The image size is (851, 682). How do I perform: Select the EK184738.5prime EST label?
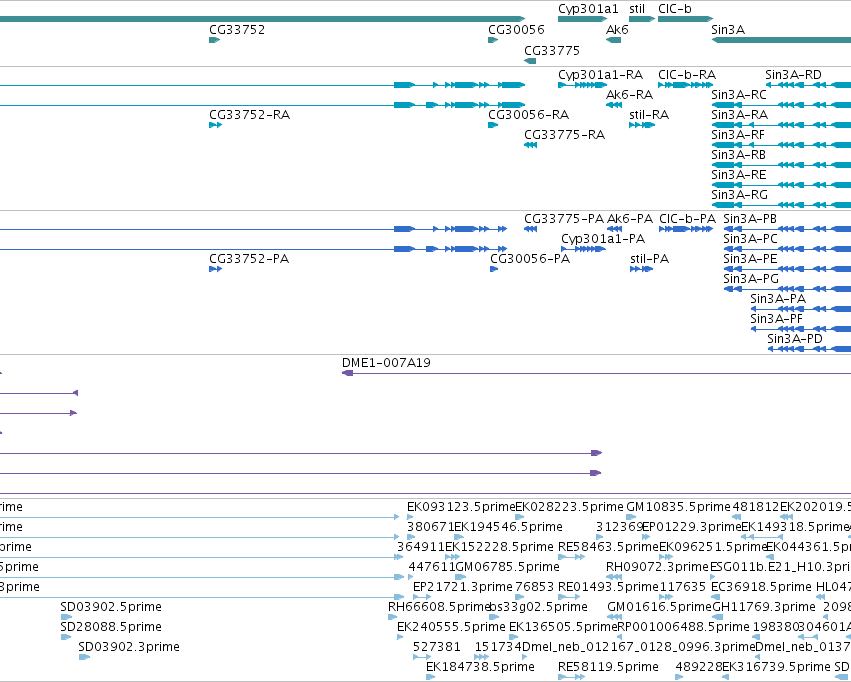480,667
